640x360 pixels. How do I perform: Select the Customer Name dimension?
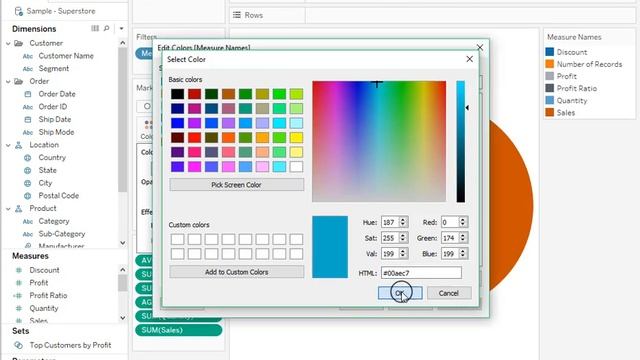(x=66, y=56)
